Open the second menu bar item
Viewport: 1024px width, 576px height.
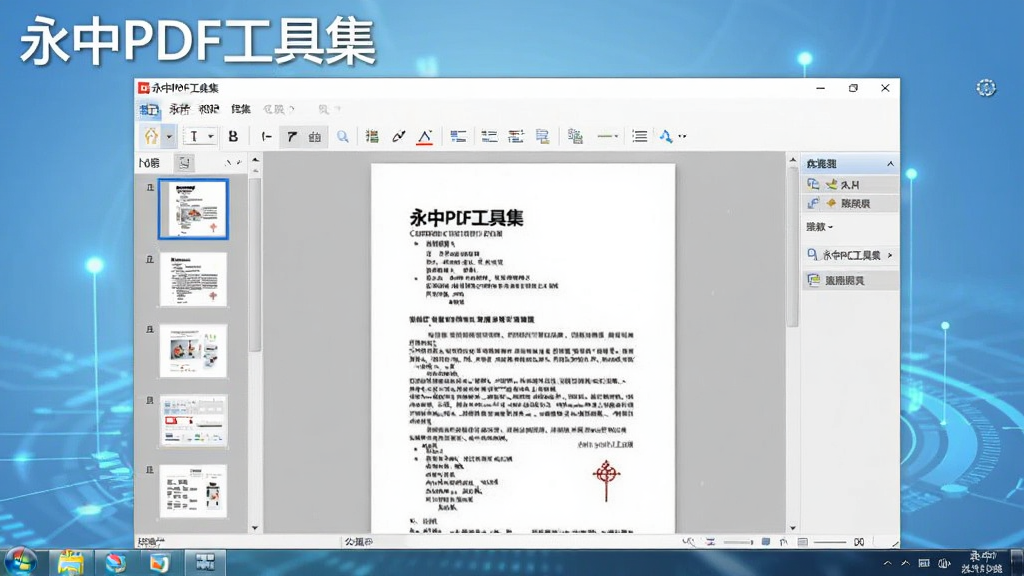179,109
